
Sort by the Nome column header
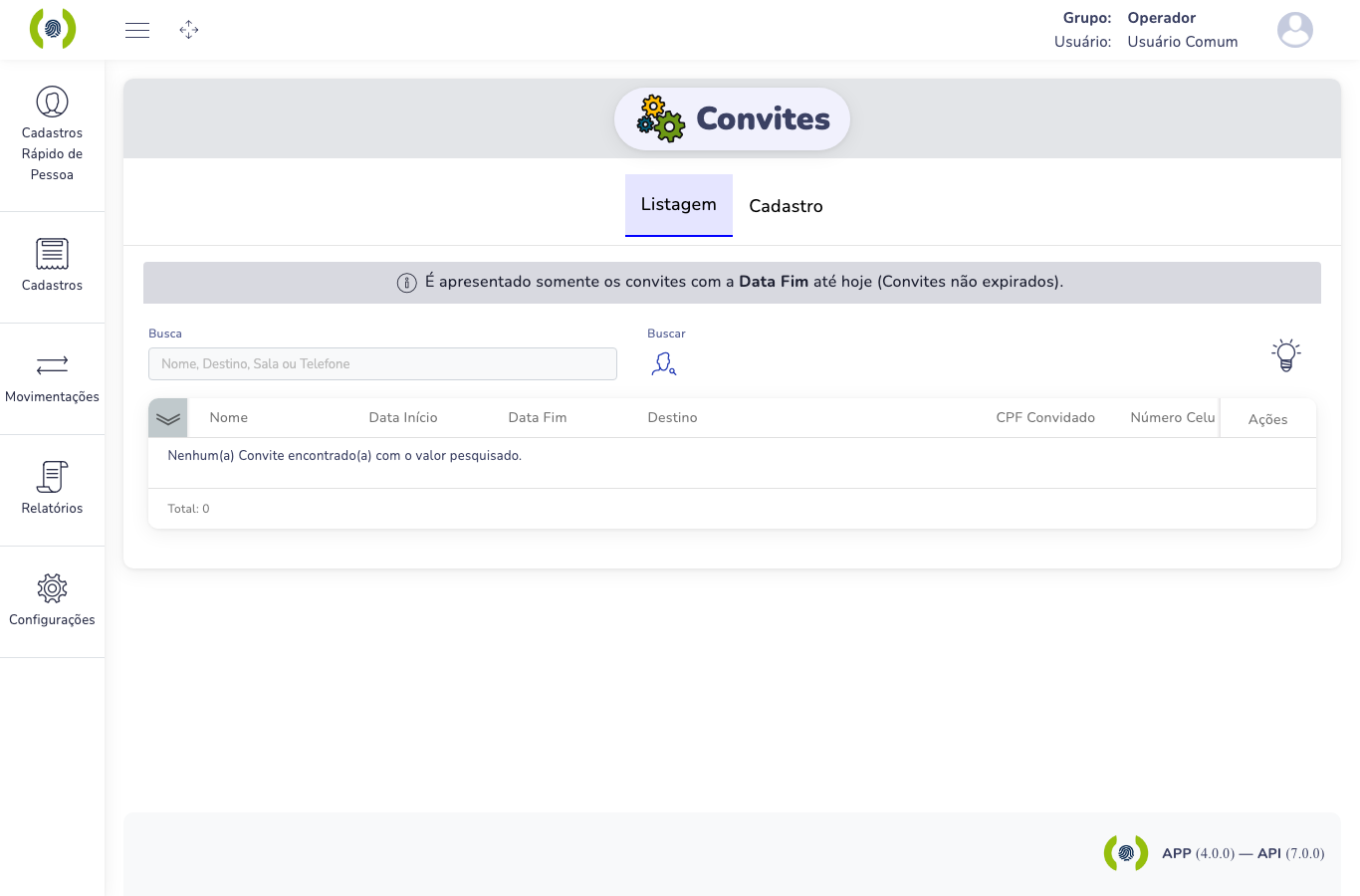pos(229,417)
